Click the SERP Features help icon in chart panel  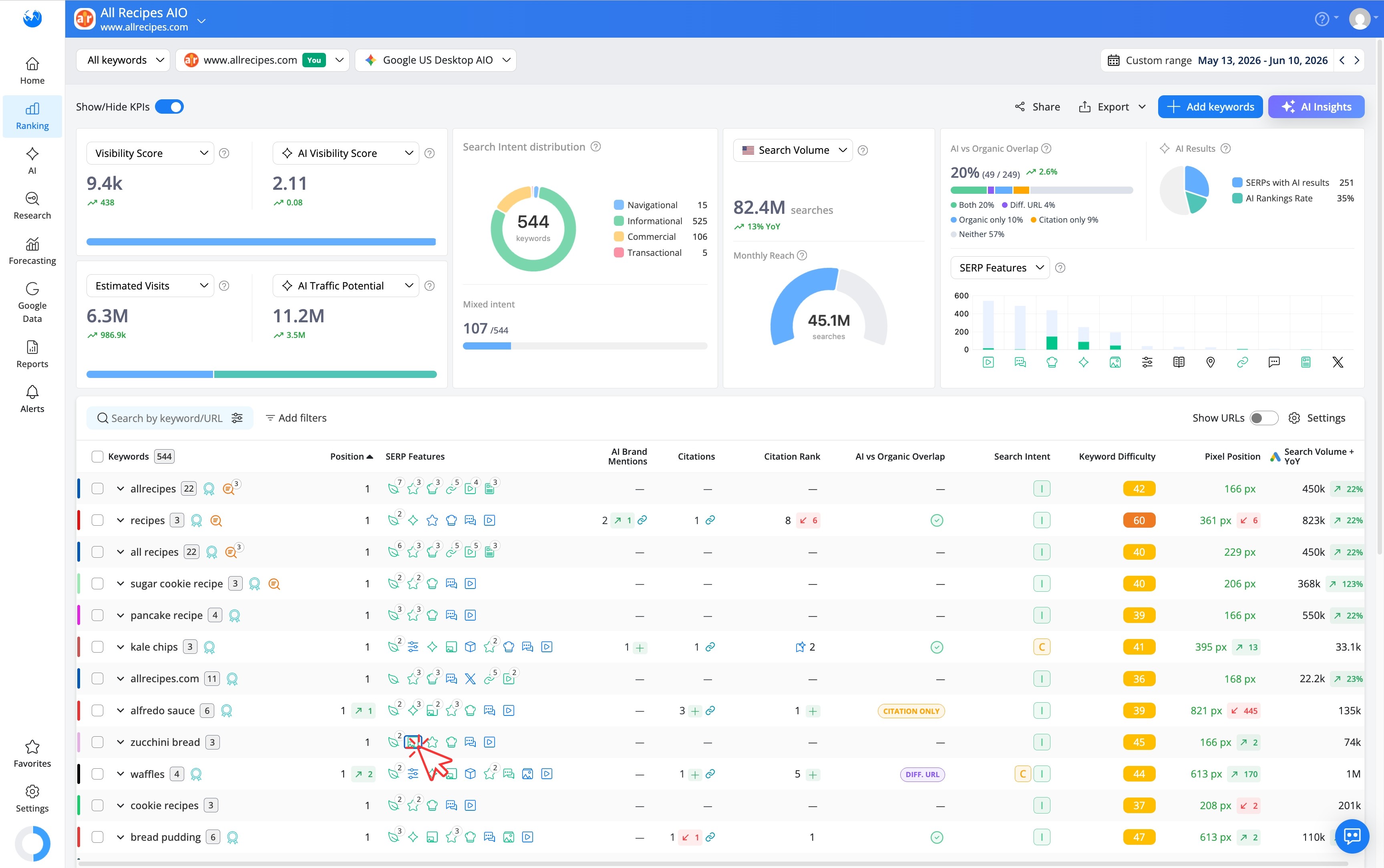click(x=1060, y=268)
